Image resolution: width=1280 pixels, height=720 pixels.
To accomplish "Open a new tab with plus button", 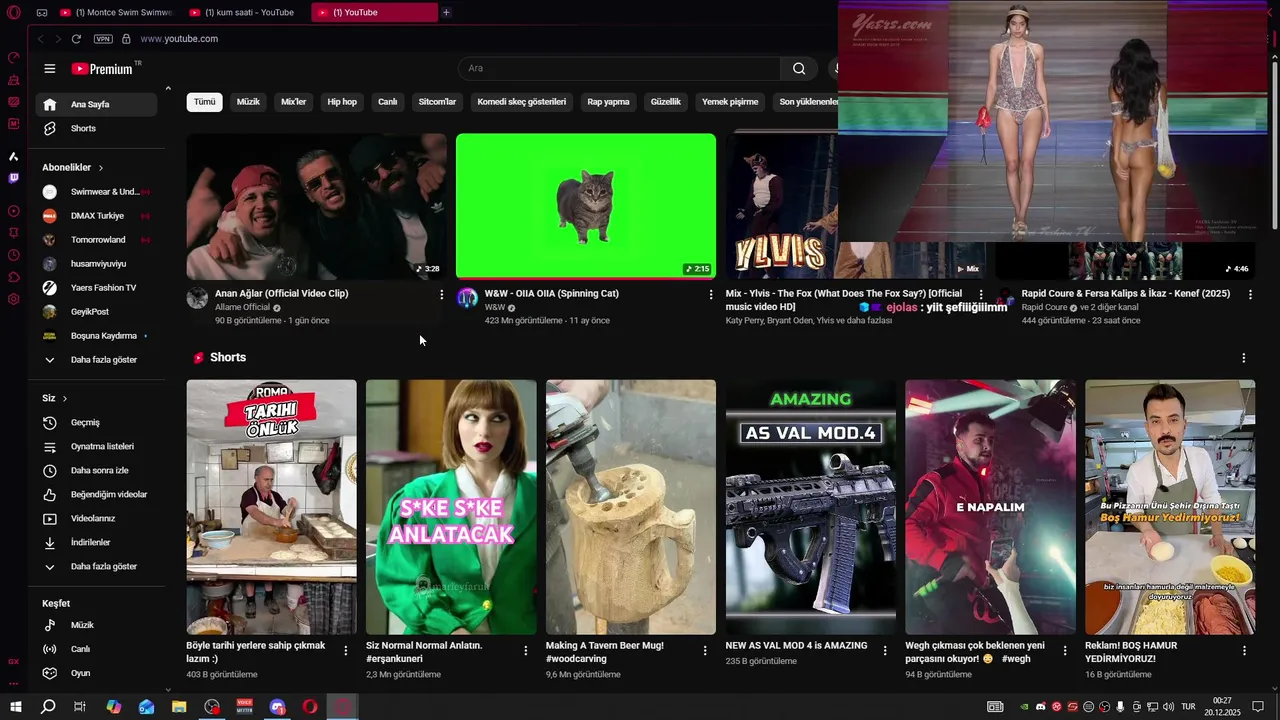I will 446,12.
